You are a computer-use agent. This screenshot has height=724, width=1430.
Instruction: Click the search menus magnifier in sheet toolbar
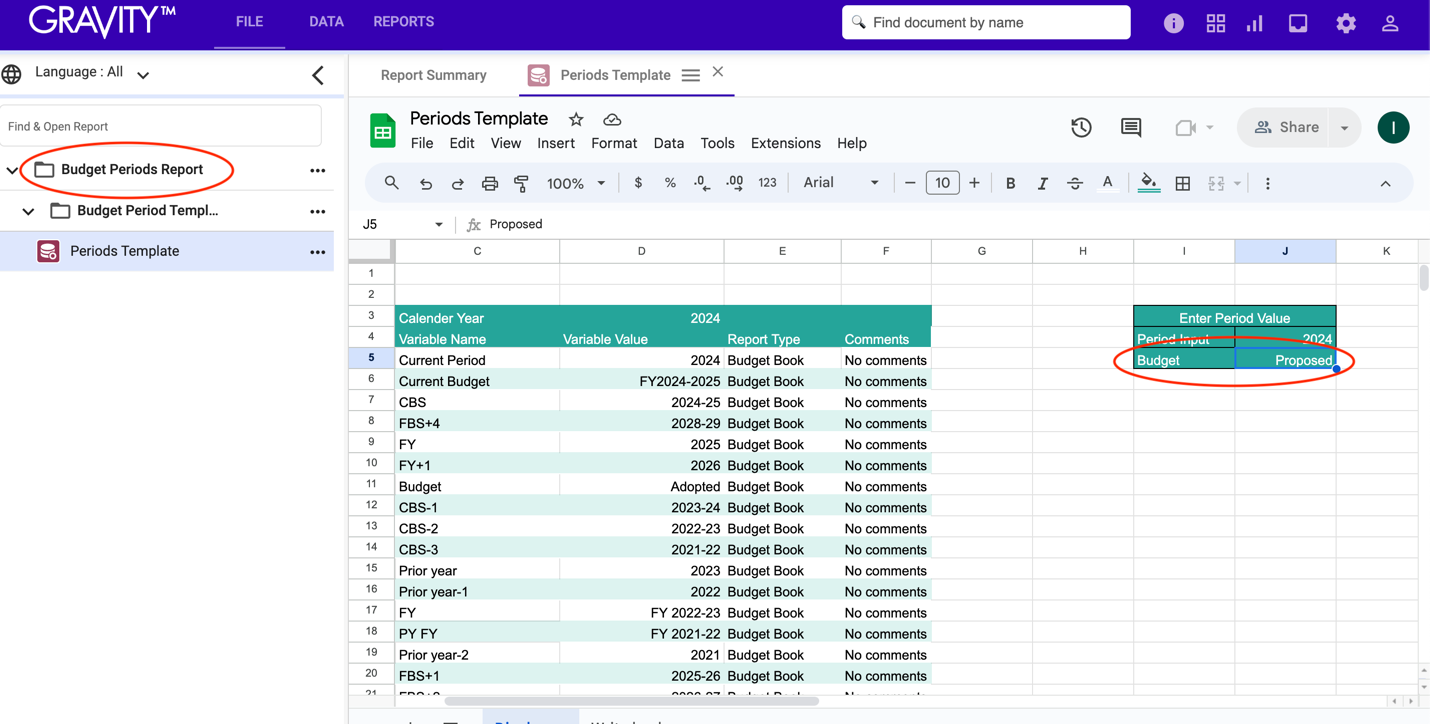pyautogui.click(x=392, y=183)
